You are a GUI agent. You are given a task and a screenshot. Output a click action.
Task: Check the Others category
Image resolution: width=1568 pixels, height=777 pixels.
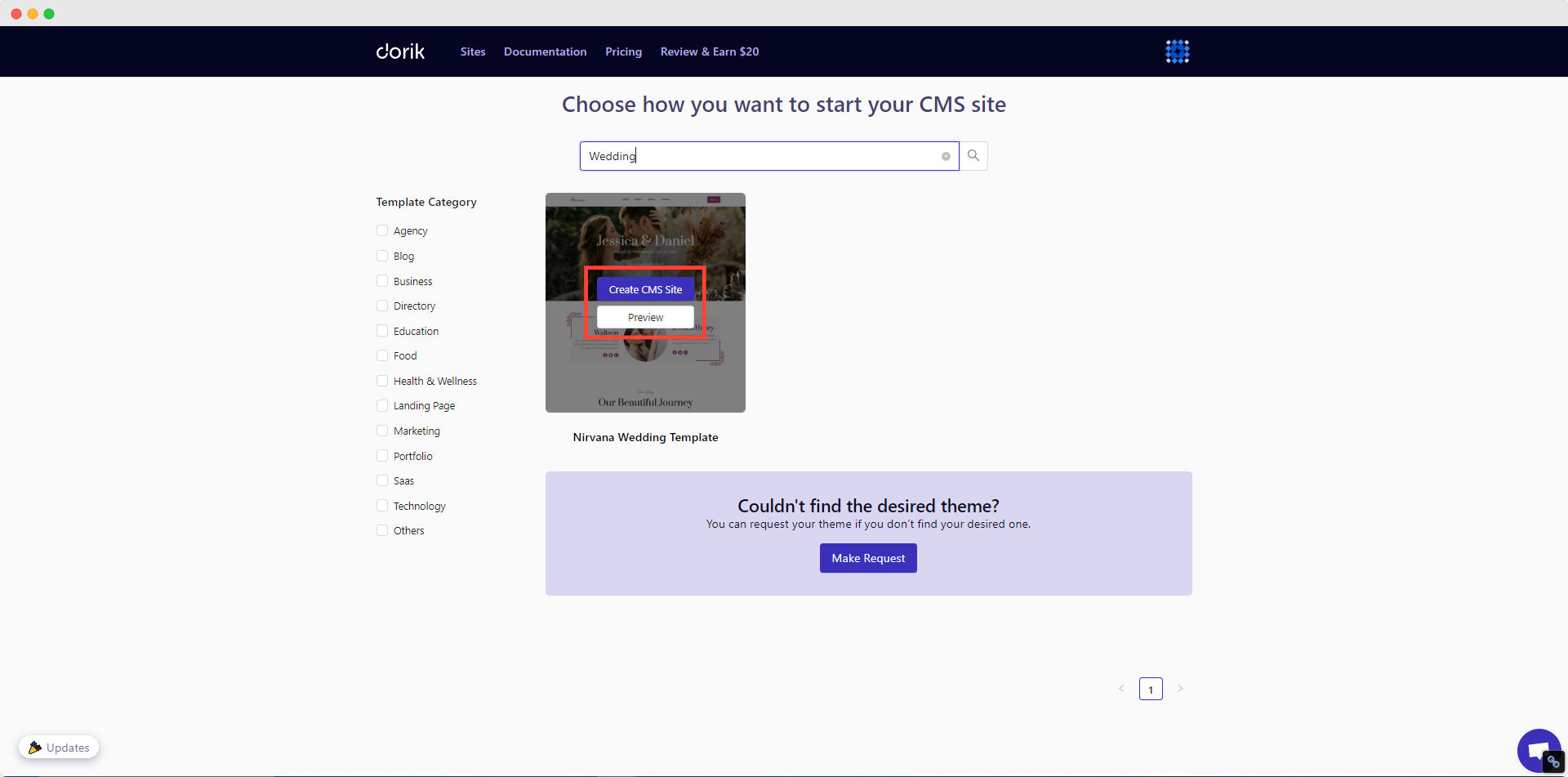tap(382, 530)
